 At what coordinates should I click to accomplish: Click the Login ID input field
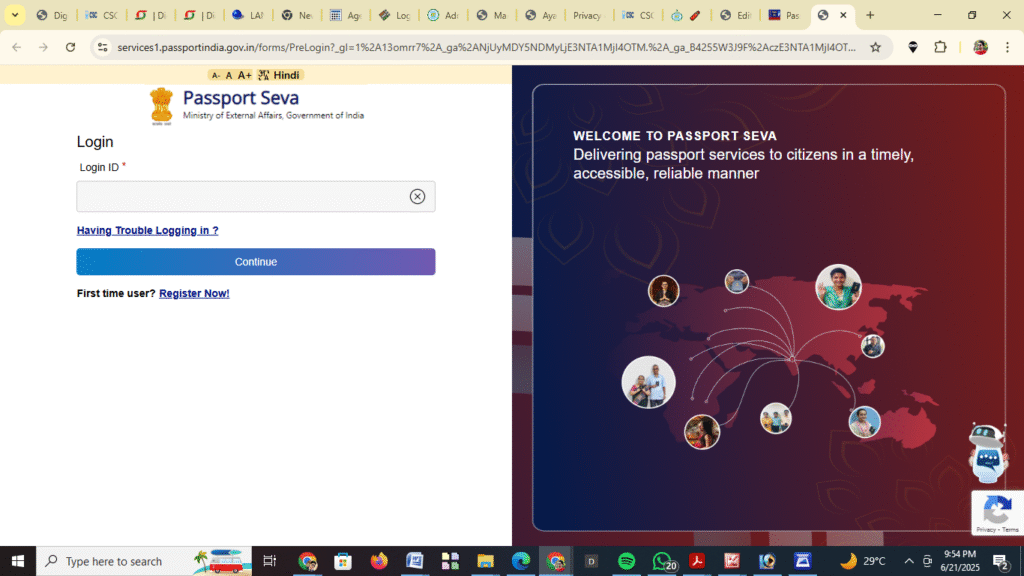(255, 197)
